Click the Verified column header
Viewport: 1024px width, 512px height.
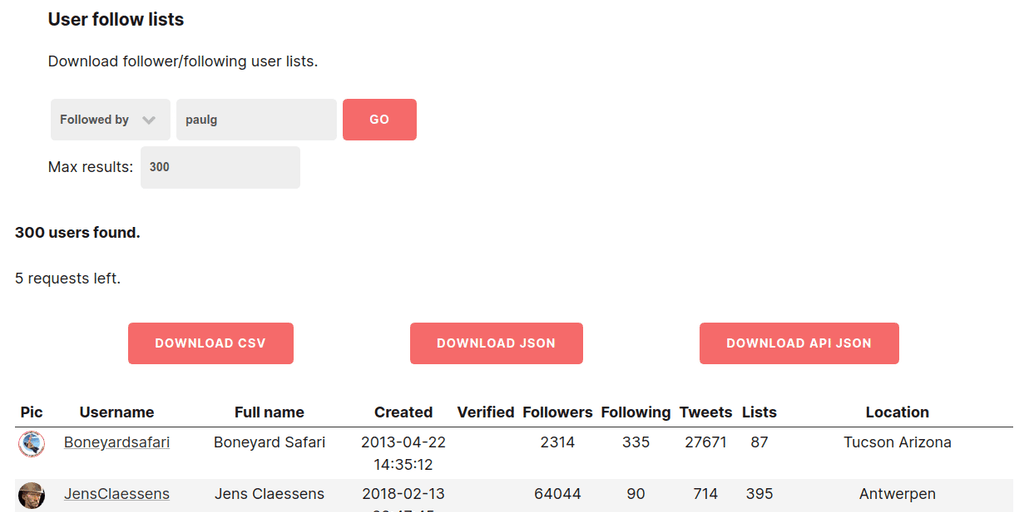click(486, 412)
